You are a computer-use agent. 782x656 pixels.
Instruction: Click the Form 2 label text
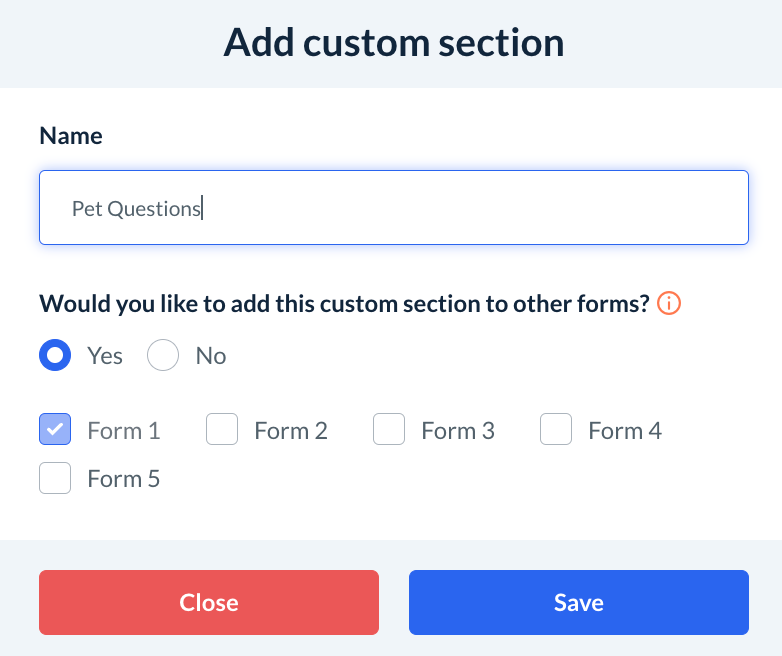pos(291,431)
